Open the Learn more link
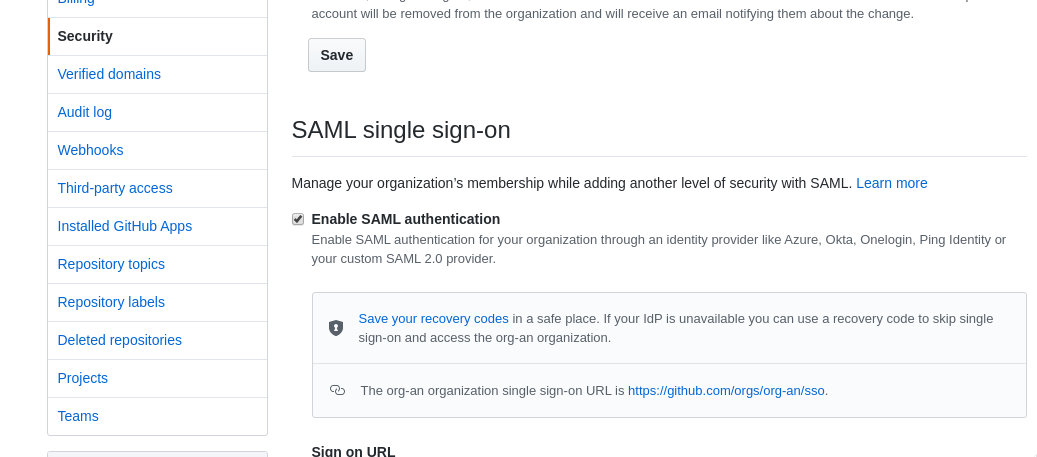The image size is (1037, 457). pos(892,183)
